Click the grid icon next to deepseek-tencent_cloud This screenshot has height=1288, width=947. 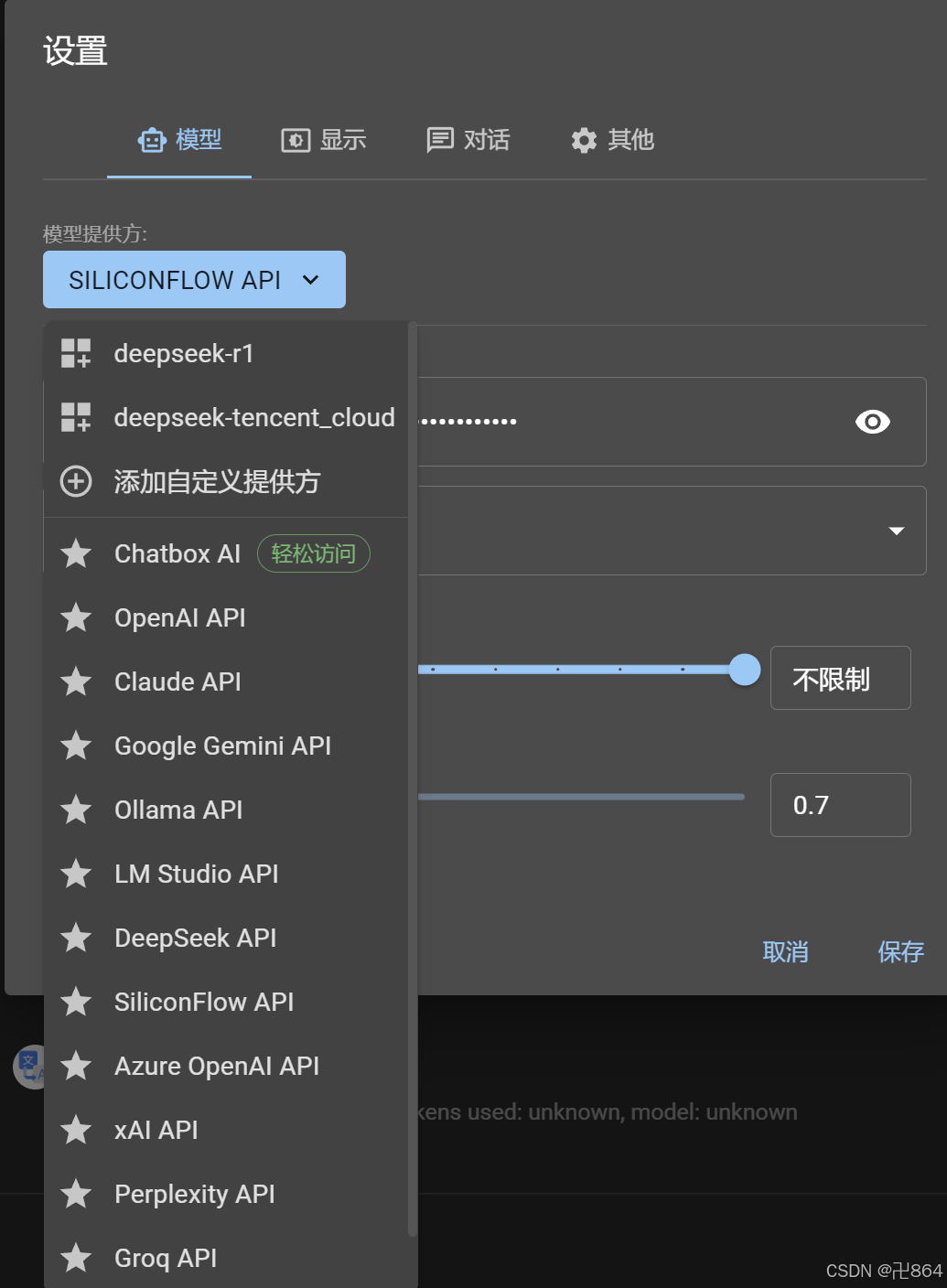point(76,417)
